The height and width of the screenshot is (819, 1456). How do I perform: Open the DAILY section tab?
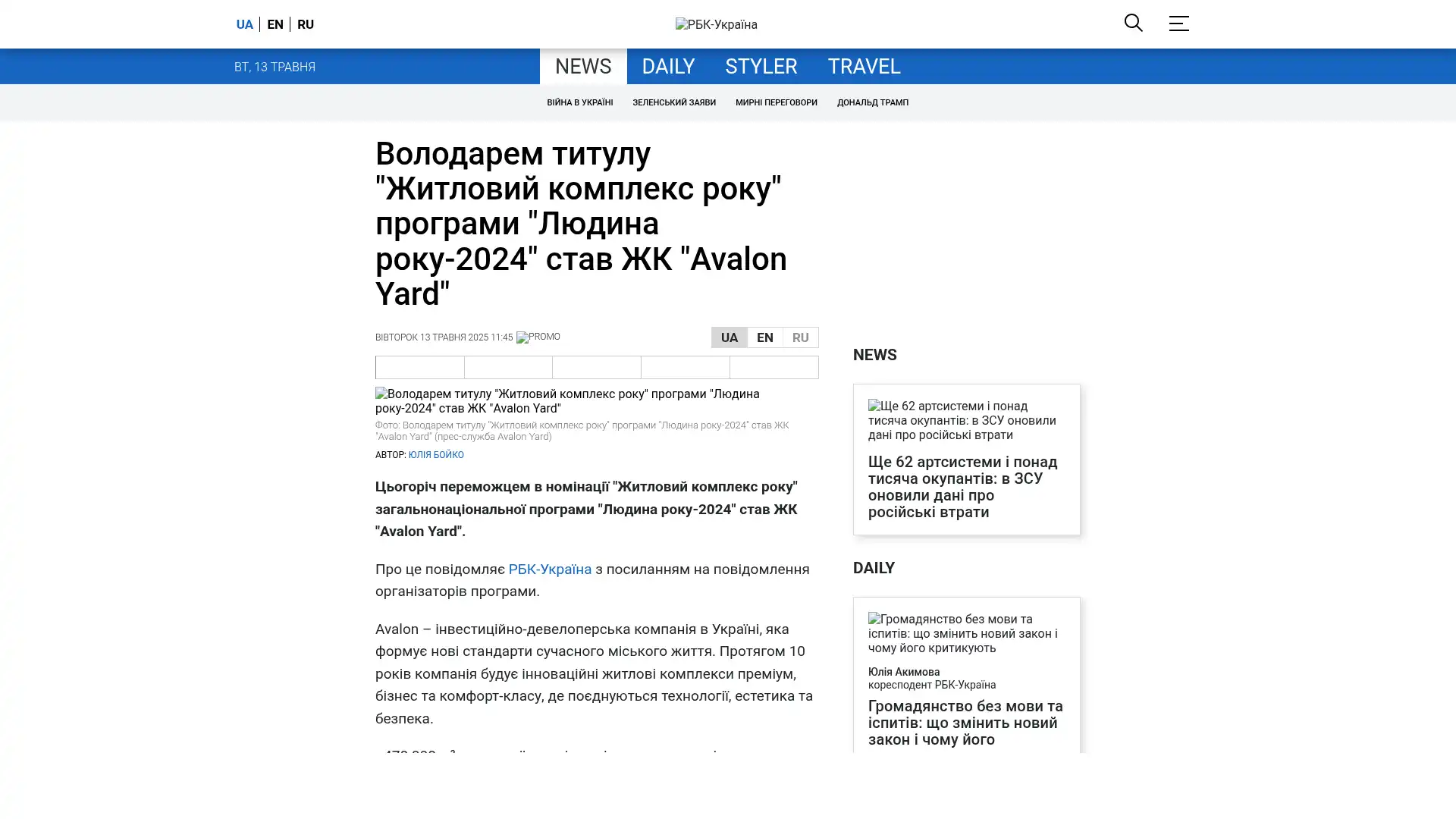(x=667, y=67)
